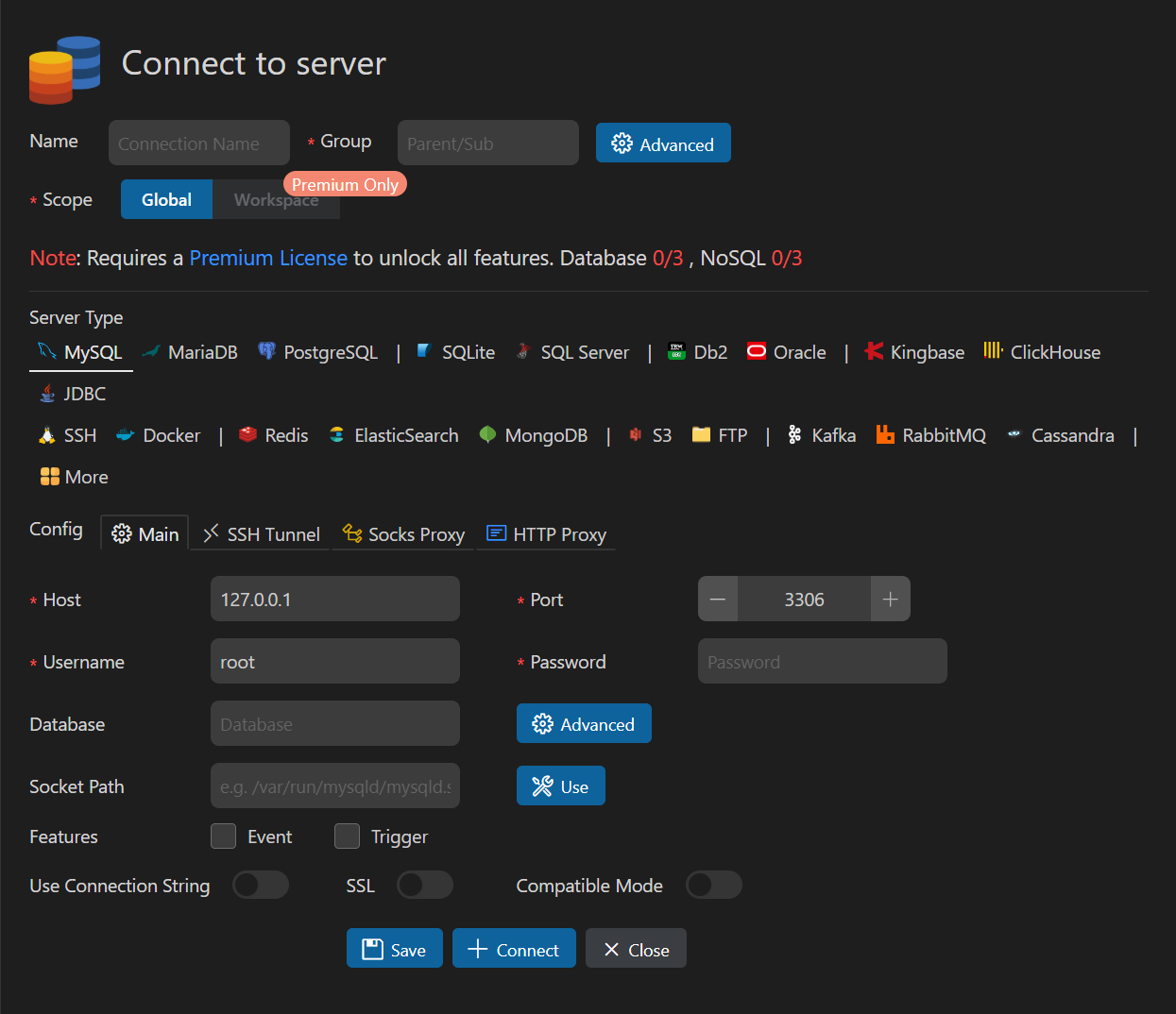Choose the Redis server type icon
1176x1014 pixels.
pyautogui.click(x=248, y=434)
